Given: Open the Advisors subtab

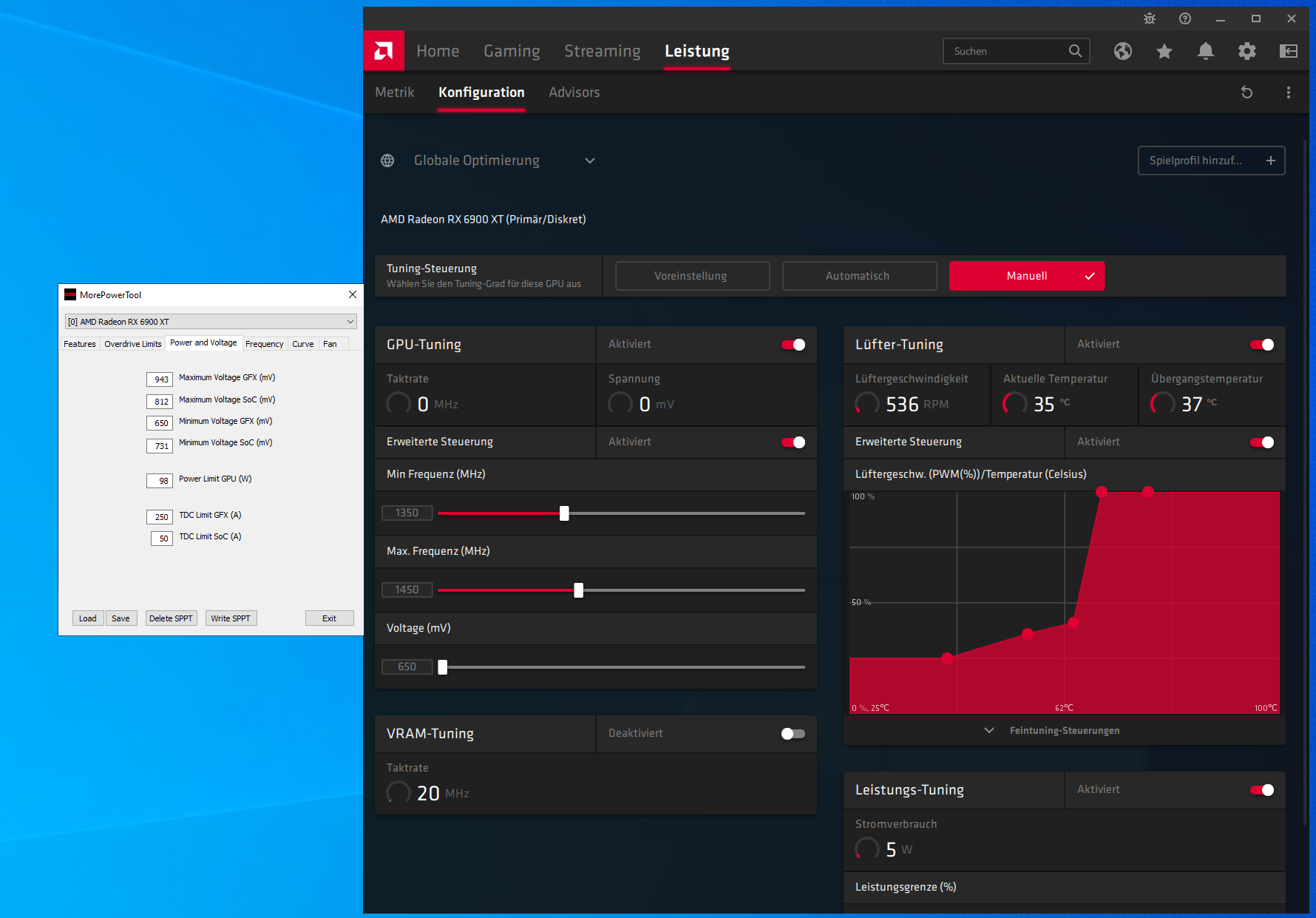Looking at the screenshot, I should 574,92.
